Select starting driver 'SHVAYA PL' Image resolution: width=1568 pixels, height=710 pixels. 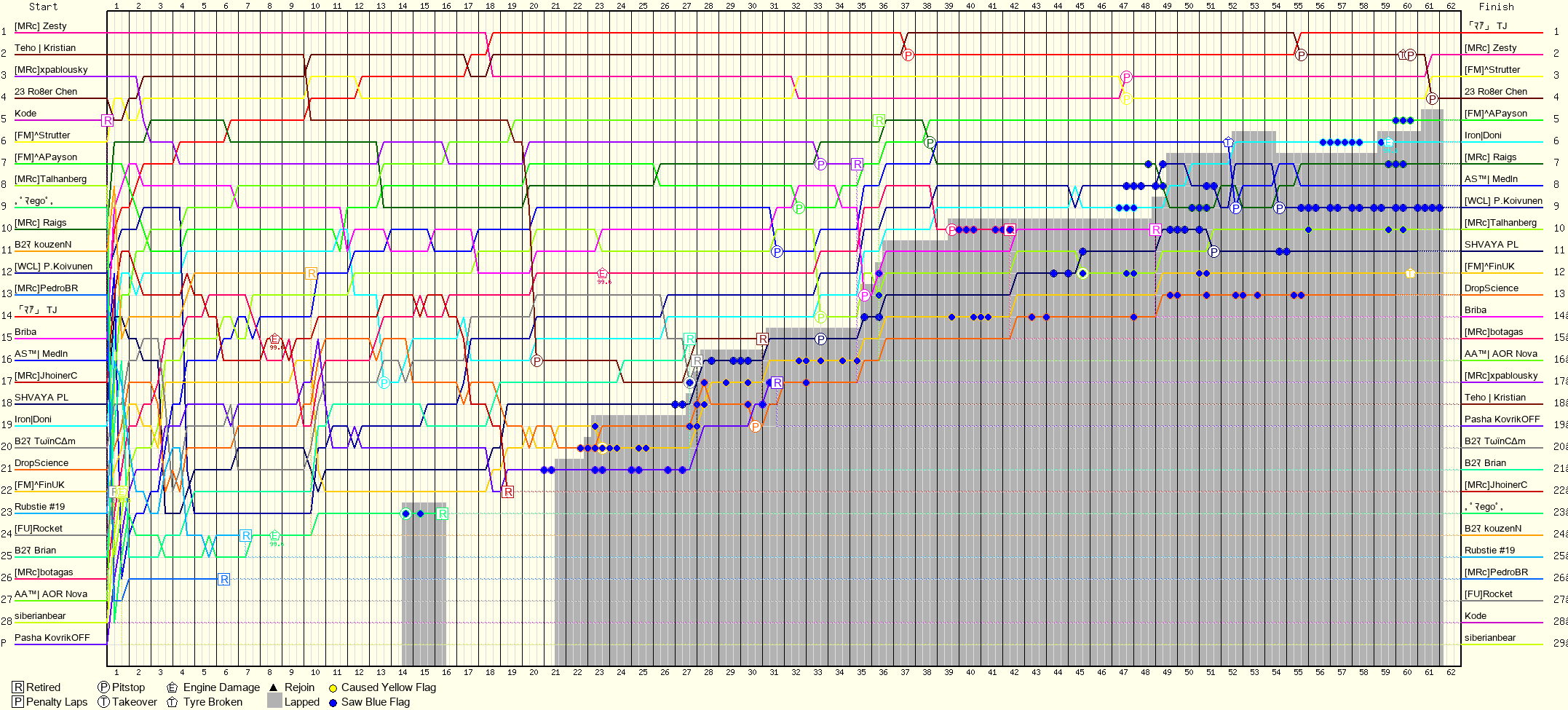[41, 398]
